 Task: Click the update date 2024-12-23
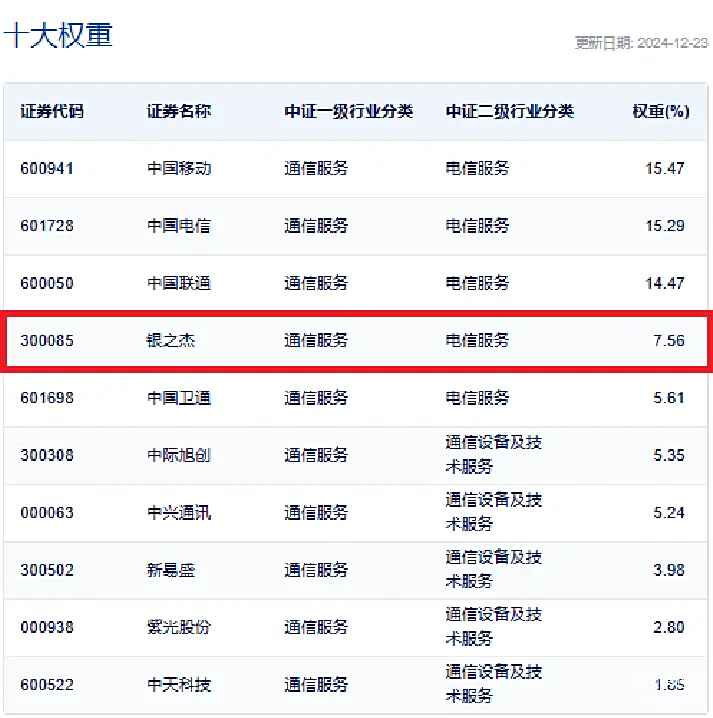pos(672,43)
